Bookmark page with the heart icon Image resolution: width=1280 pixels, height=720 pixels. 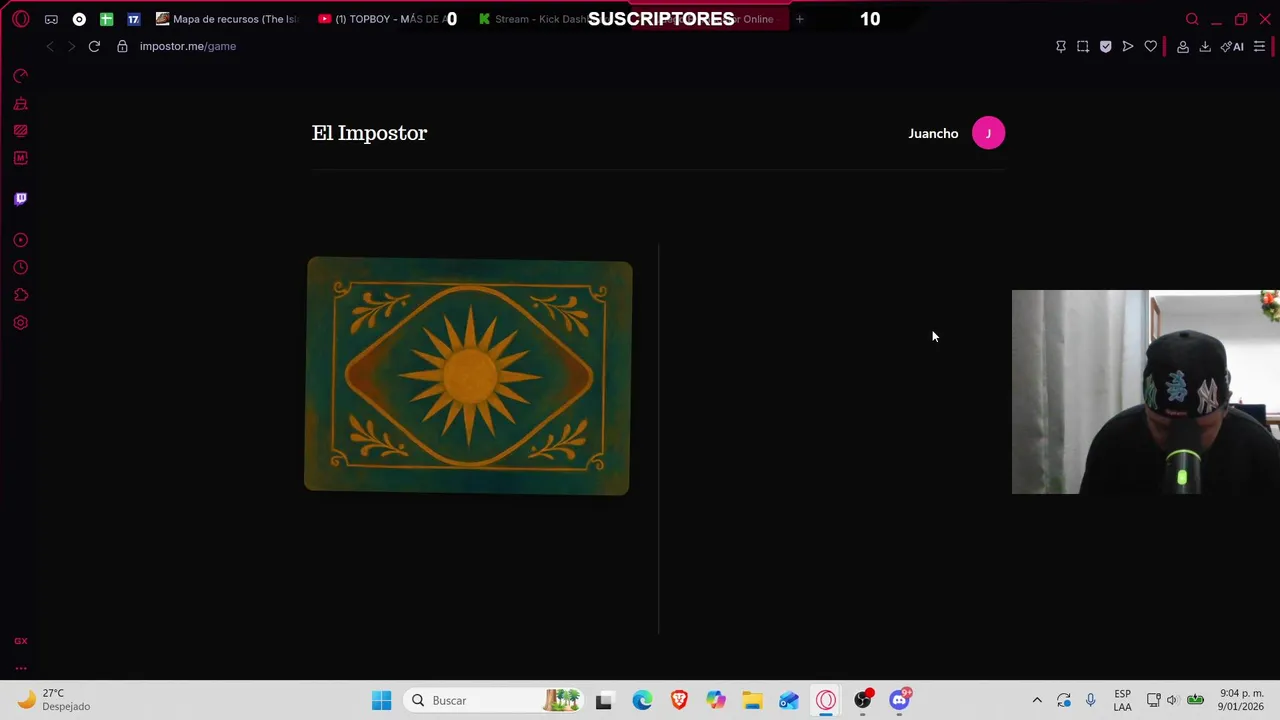point(1151,46)
